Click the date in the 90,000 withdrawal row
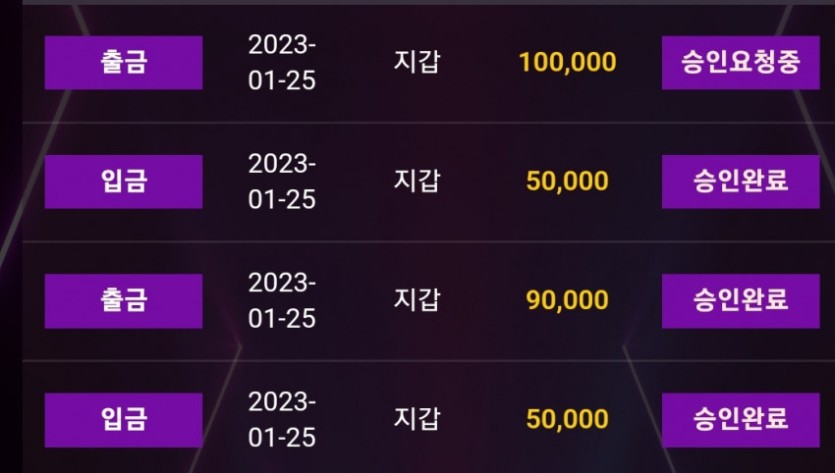The image size is (835, 473). (x=282, y=300)
